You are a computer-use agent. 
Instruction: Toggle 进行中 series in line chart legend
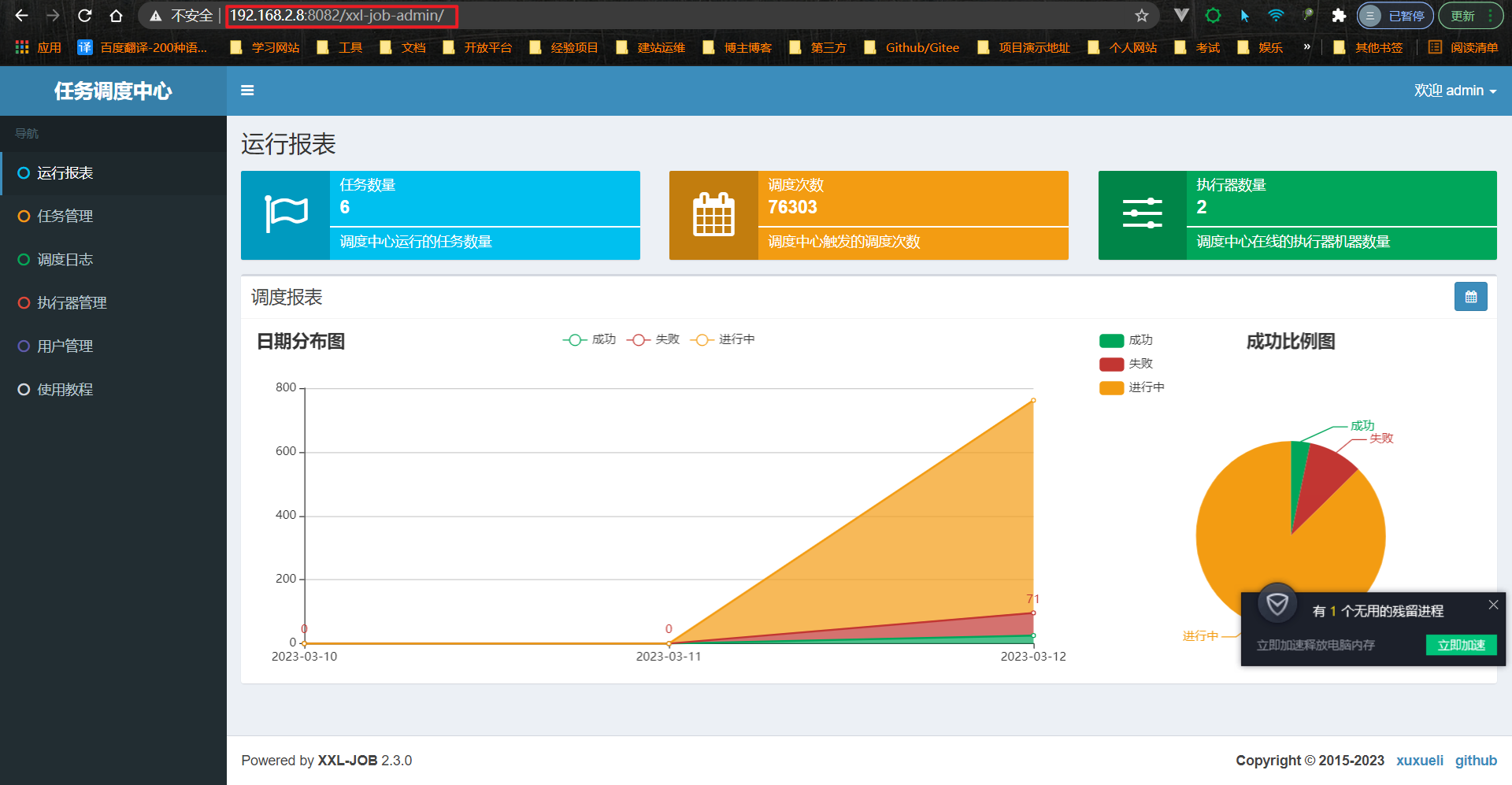[723, 339]
